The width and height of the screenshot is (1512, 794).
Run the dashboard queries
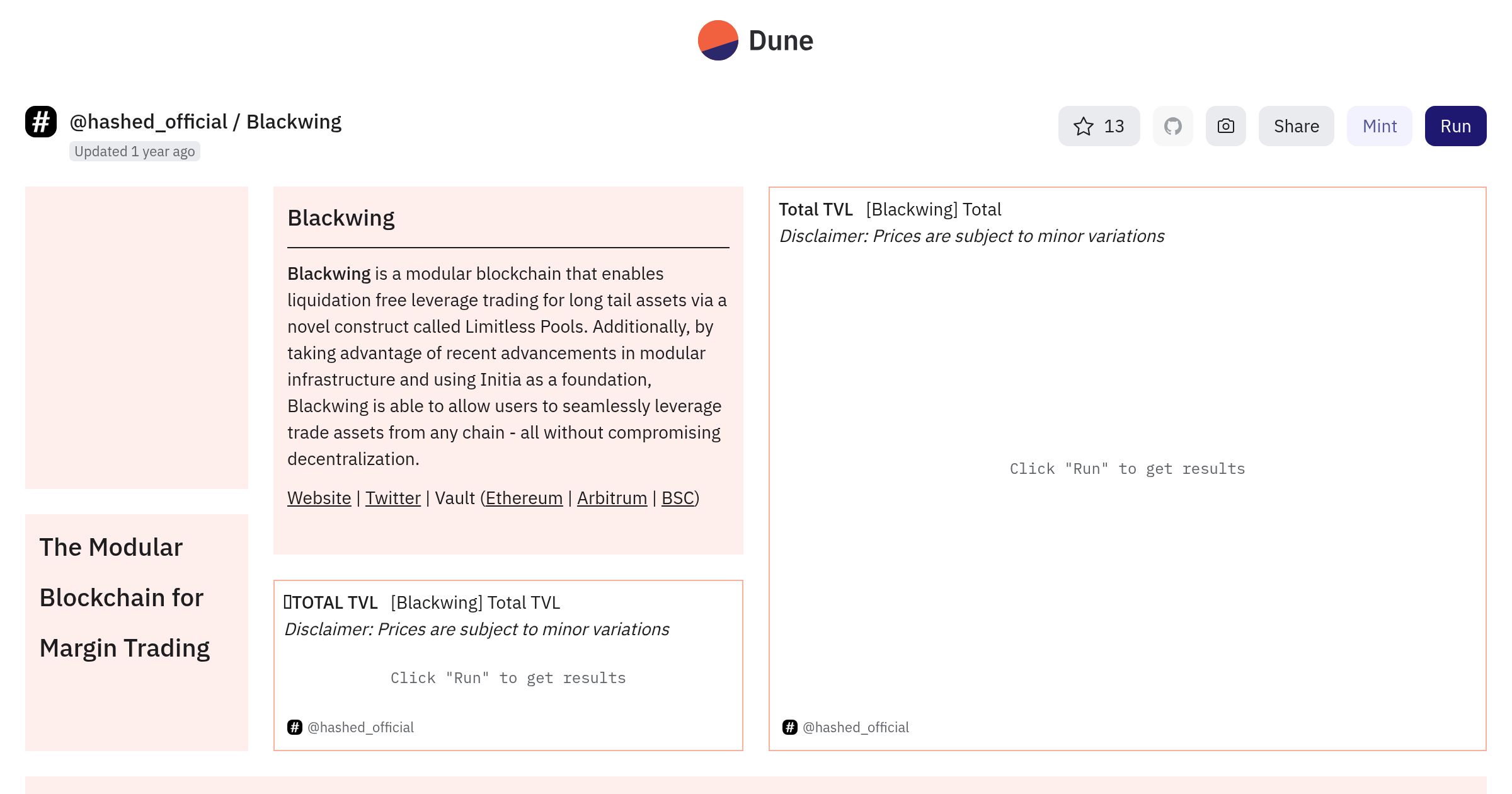pos(1455,126)
